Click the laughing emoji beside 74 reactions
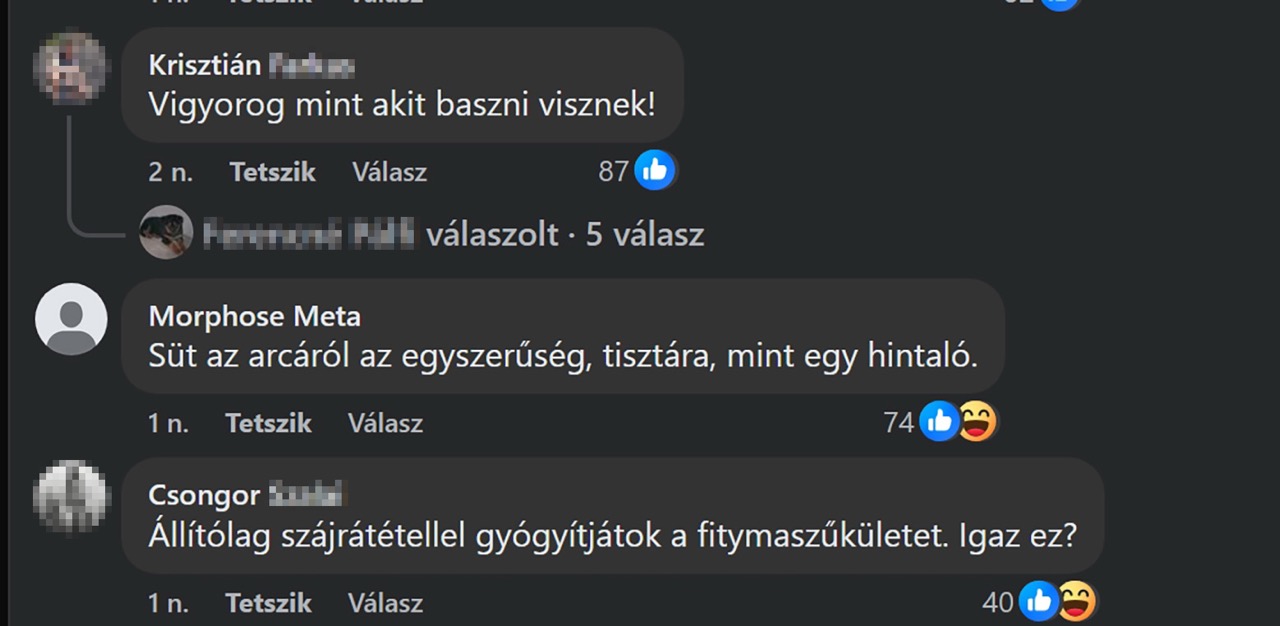 (x=976, y=422)
